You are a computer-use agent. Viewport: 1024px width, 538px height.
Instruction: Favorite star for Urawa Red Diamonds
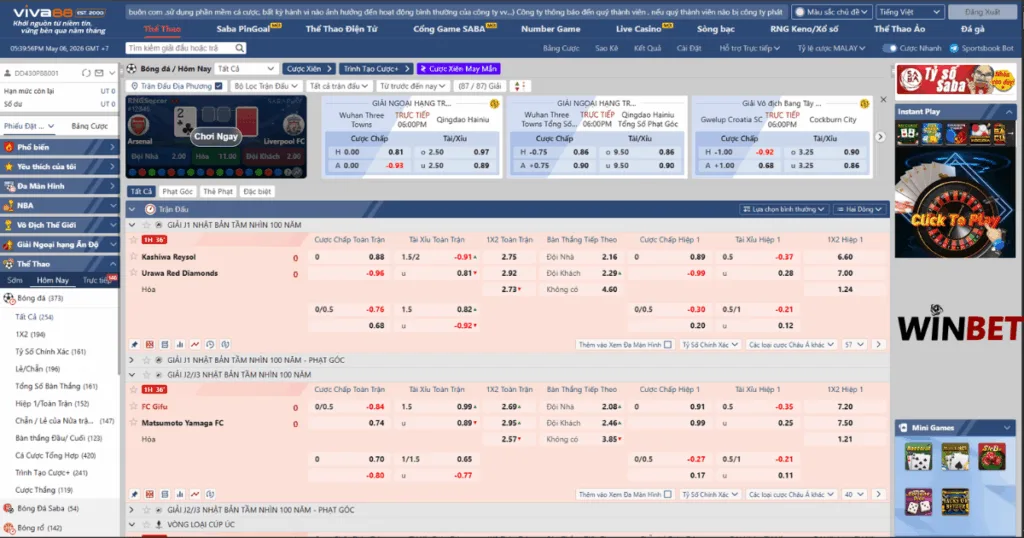point(134,273)
